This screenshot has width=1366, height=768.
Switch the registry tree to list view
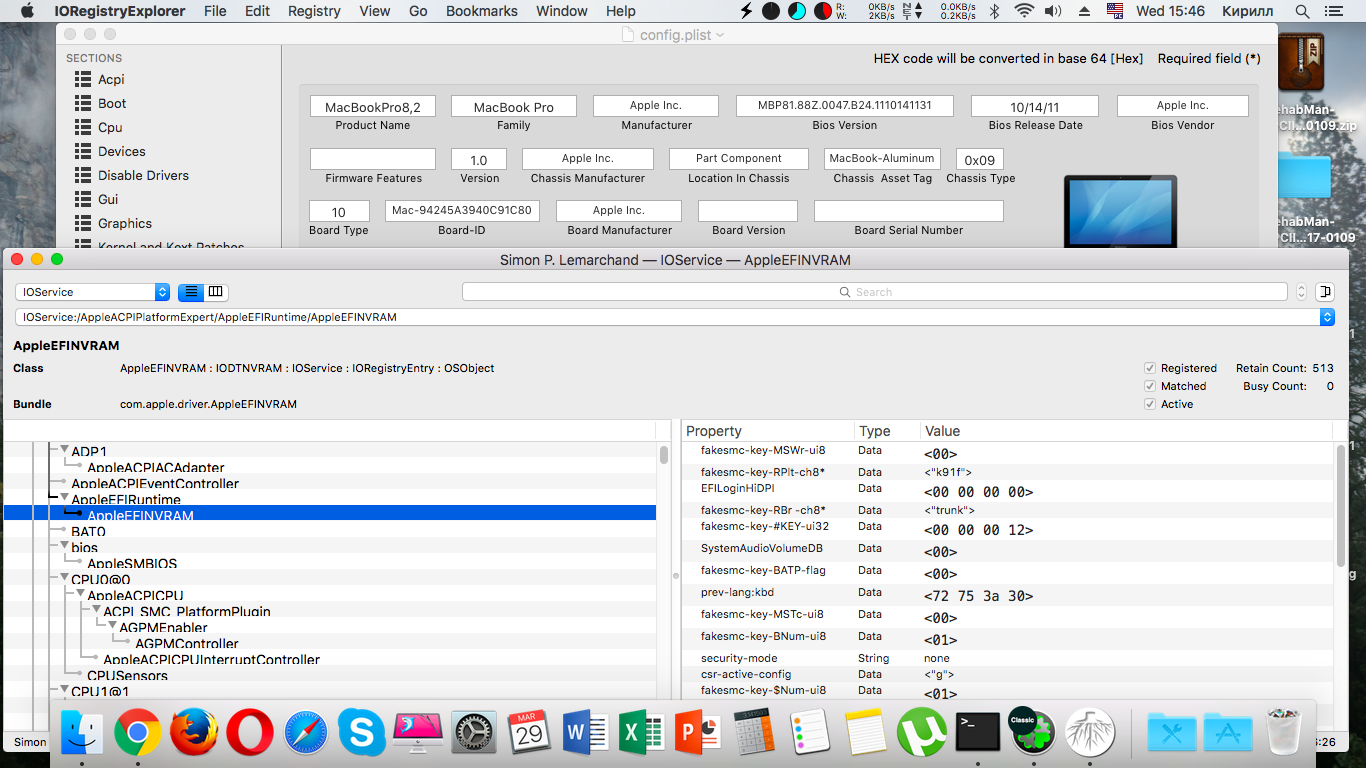click(190, 292)
